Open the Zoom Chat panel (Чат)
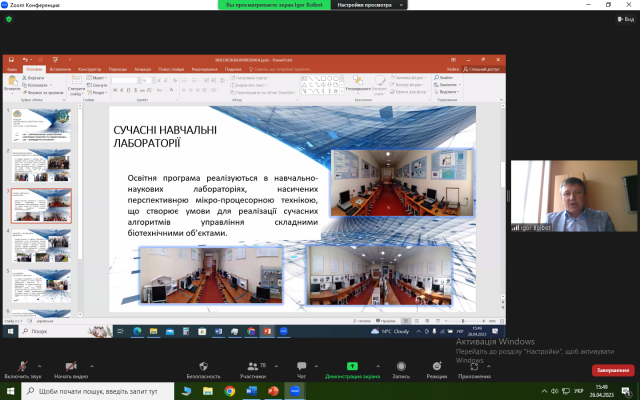The image size is (640, 400). [302, 370]
